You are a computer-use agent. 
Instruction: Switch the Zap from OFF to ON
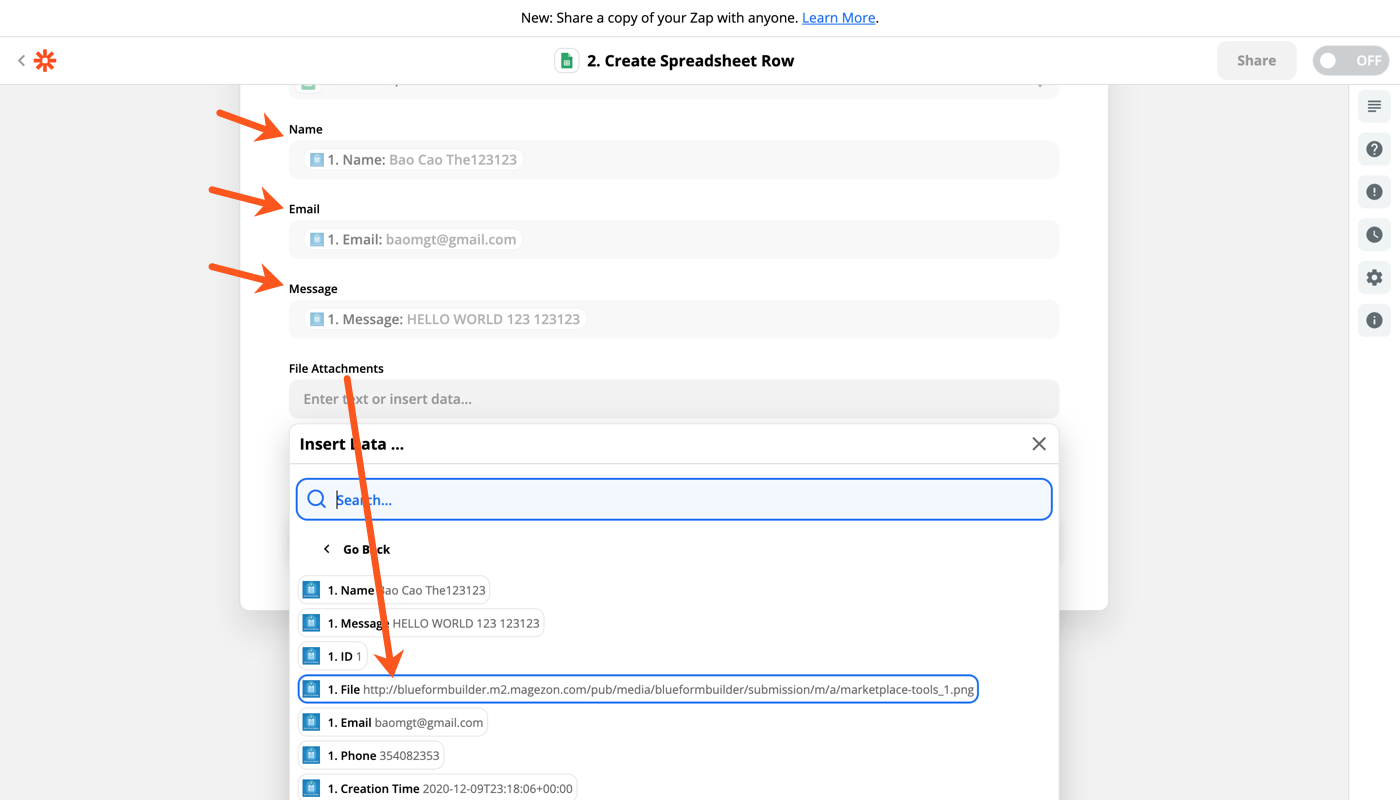click(1350, 60)
